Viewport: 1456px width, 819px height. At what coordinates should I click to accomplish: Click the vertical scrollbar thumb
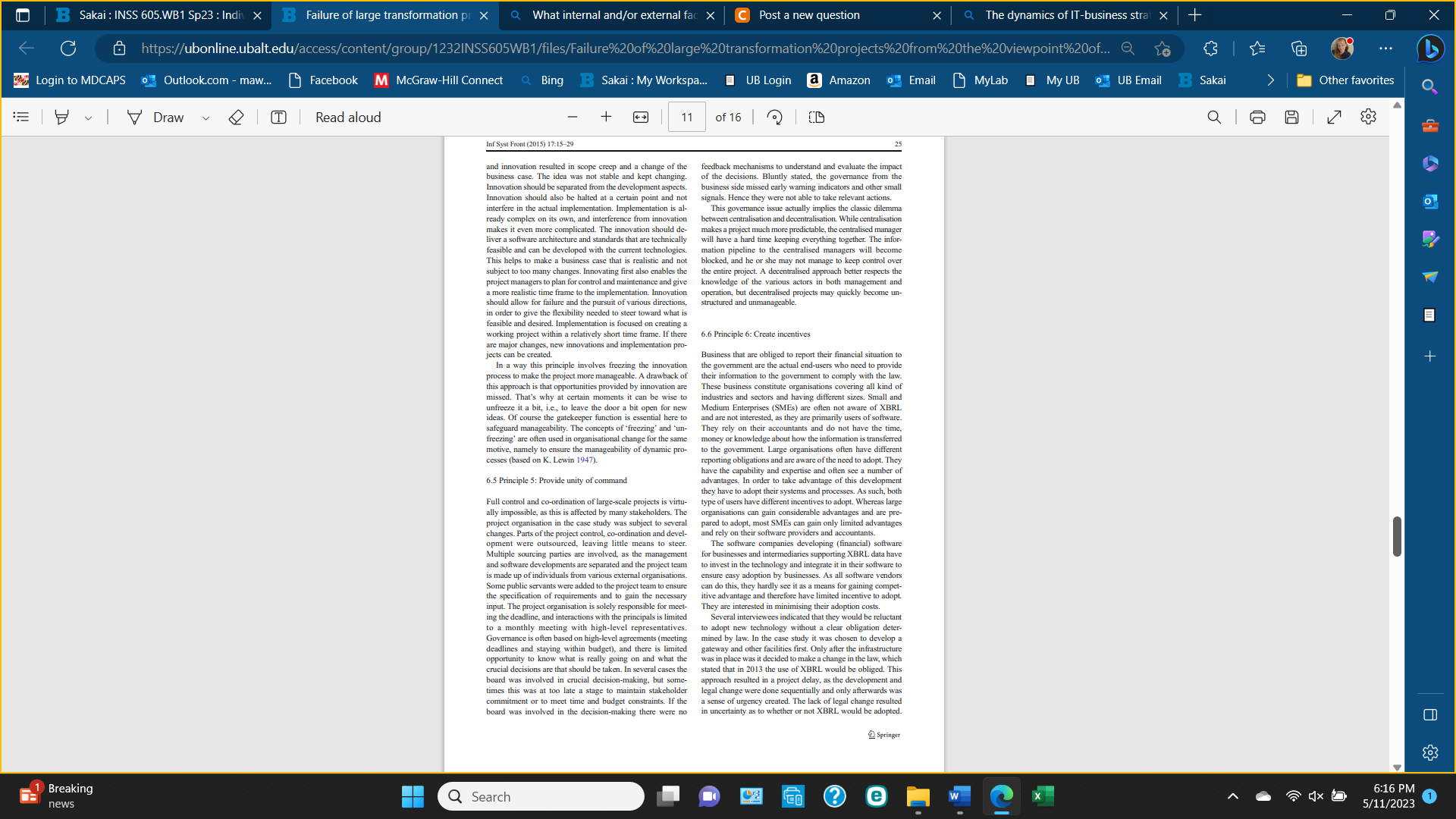[1397, 535]
